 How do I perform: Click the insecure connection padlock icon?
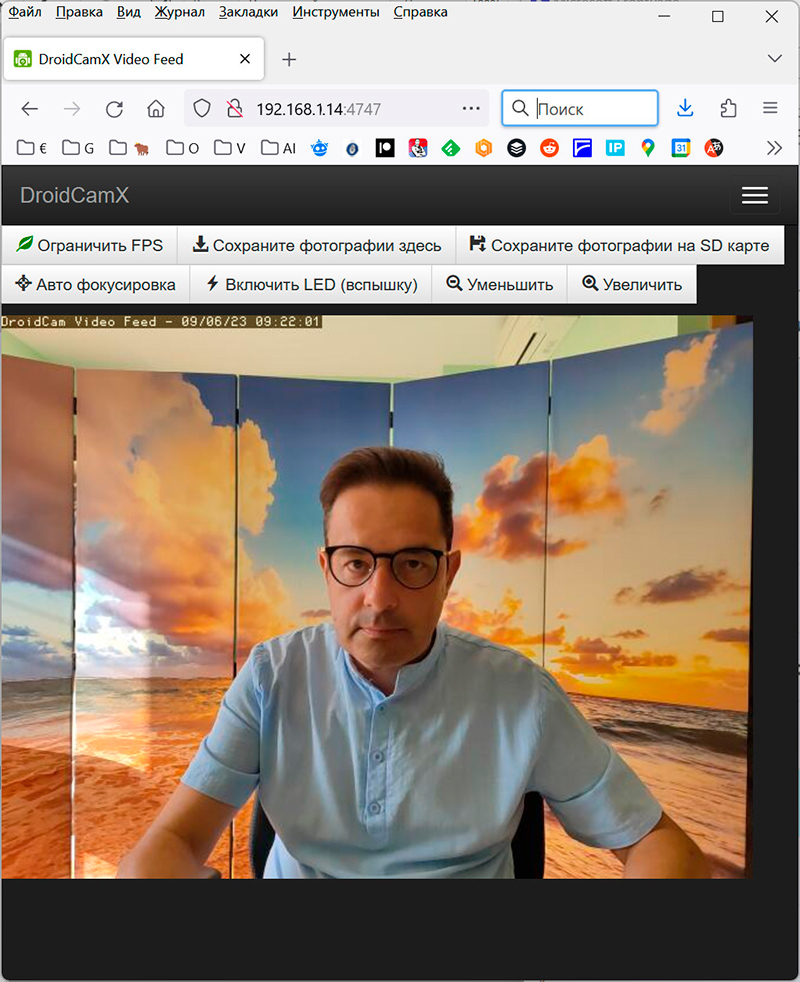[233, 109]
